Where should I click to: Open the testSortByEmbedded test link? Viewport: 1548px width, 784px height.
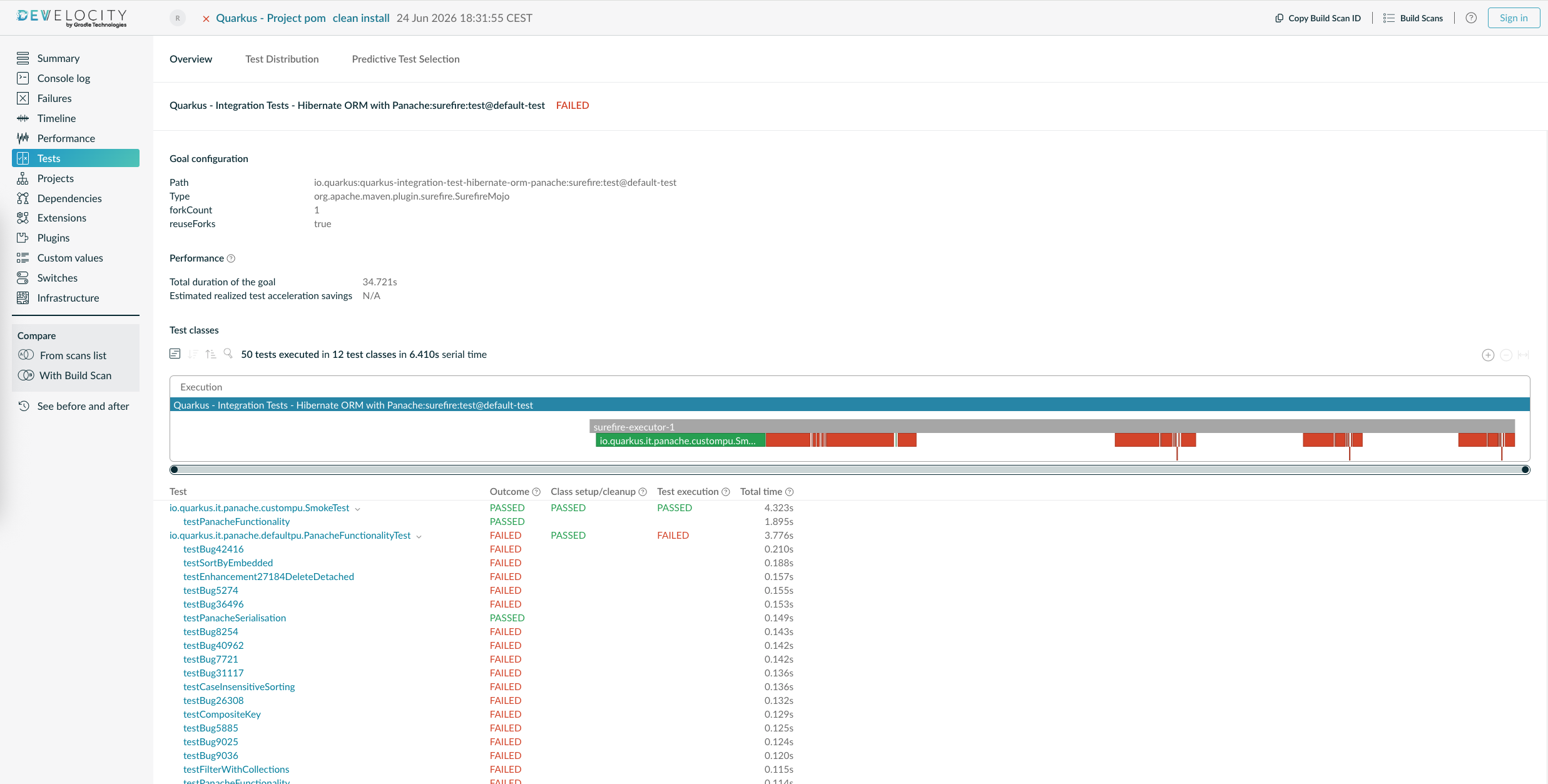tap(228, 563)
